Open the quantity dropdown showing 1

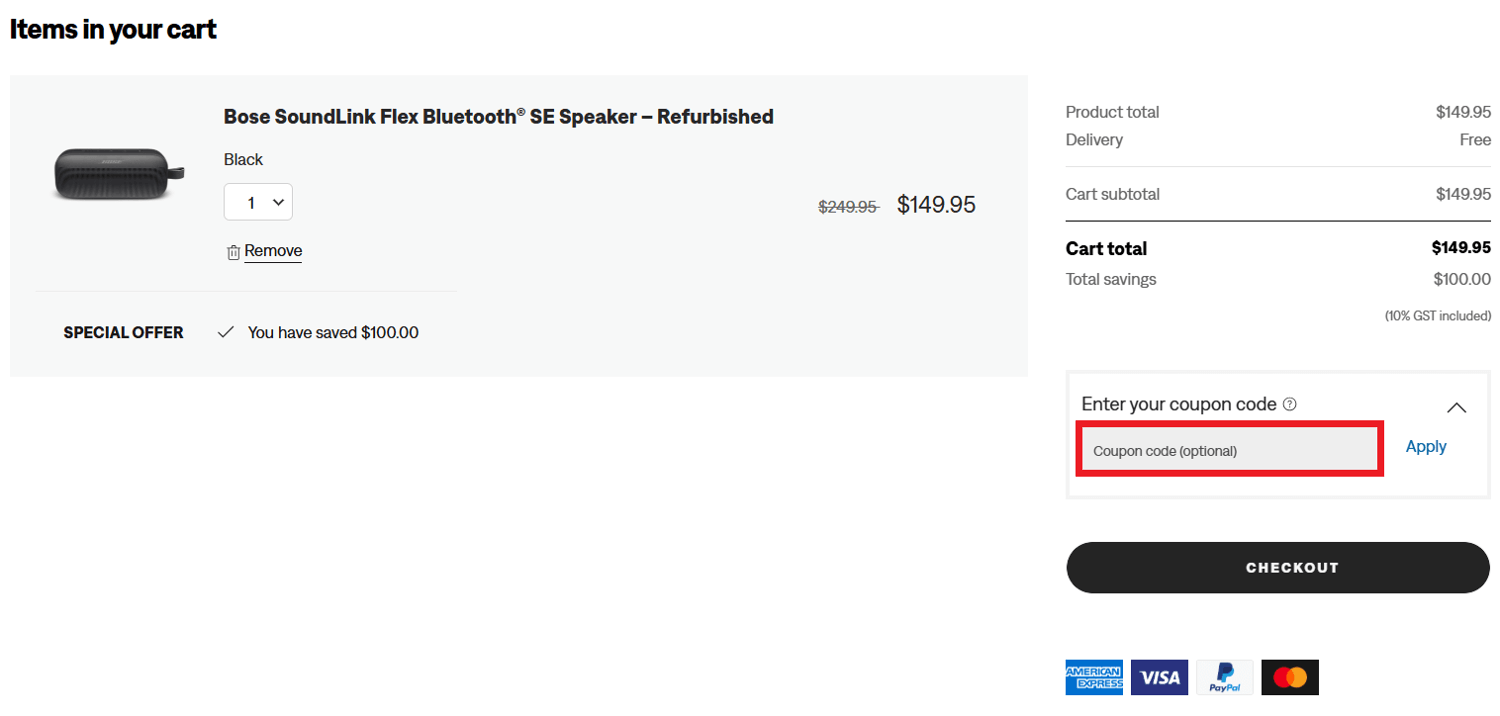(258, 202)
